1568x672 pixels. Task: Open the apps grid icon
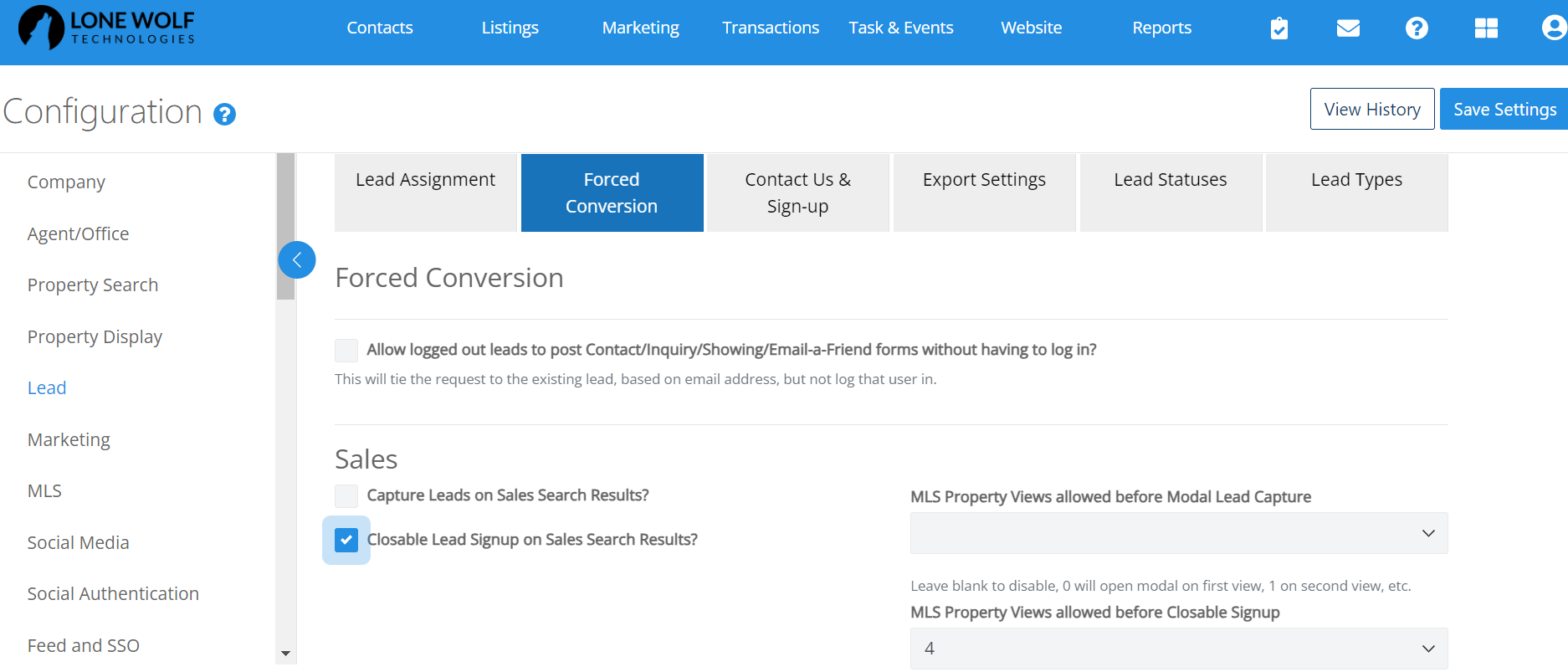coord(1486,28)
